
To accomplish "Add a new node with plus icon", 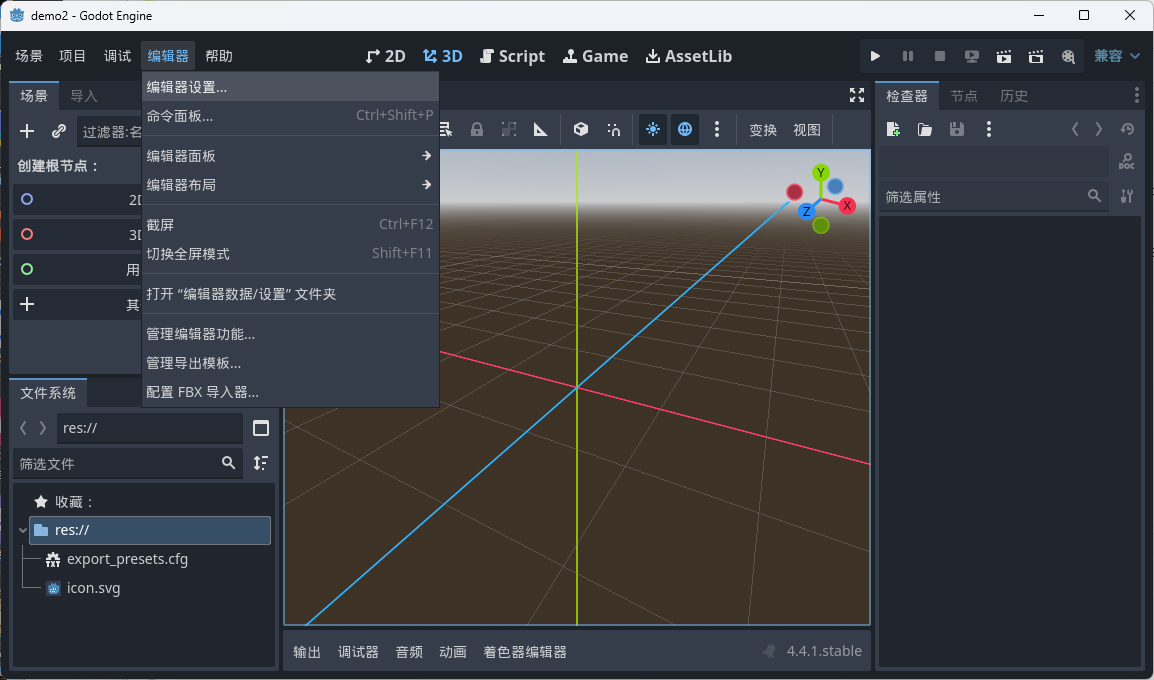I will 27,131.
